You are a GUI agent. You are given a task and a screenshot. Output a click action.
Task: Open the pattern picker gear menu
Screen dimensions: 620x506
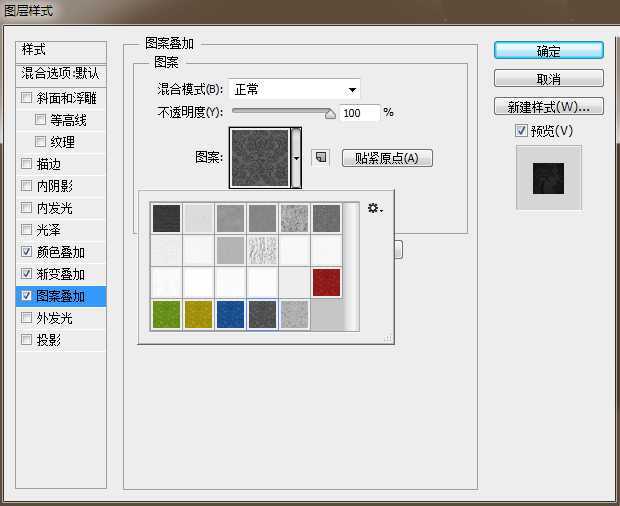[x=374, y=208]
